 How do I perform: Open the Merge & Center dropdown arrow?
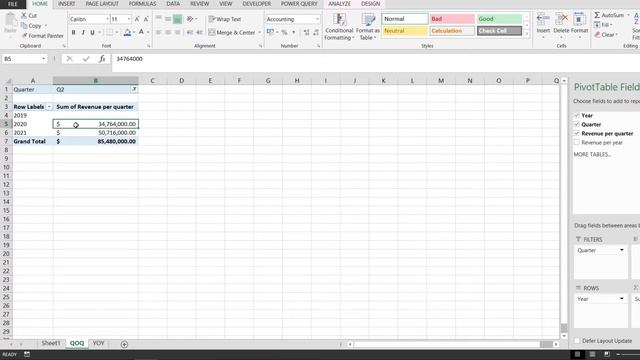click(x=260, y=32)
